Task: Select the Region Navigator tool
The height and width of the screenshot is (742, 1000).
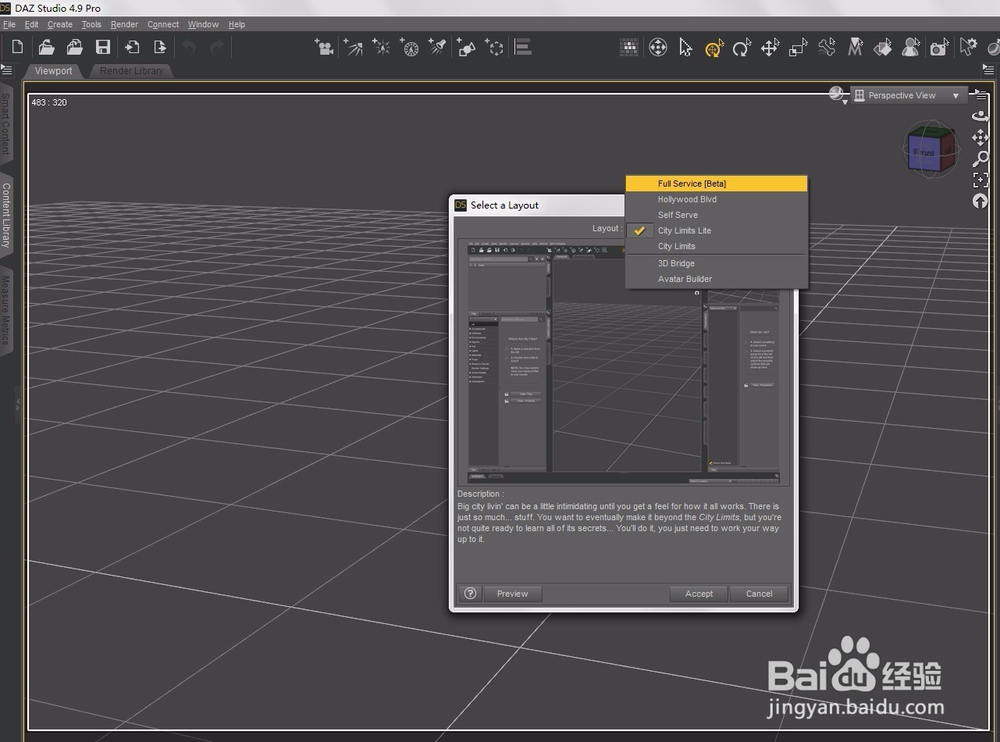Action: [911, 48]
